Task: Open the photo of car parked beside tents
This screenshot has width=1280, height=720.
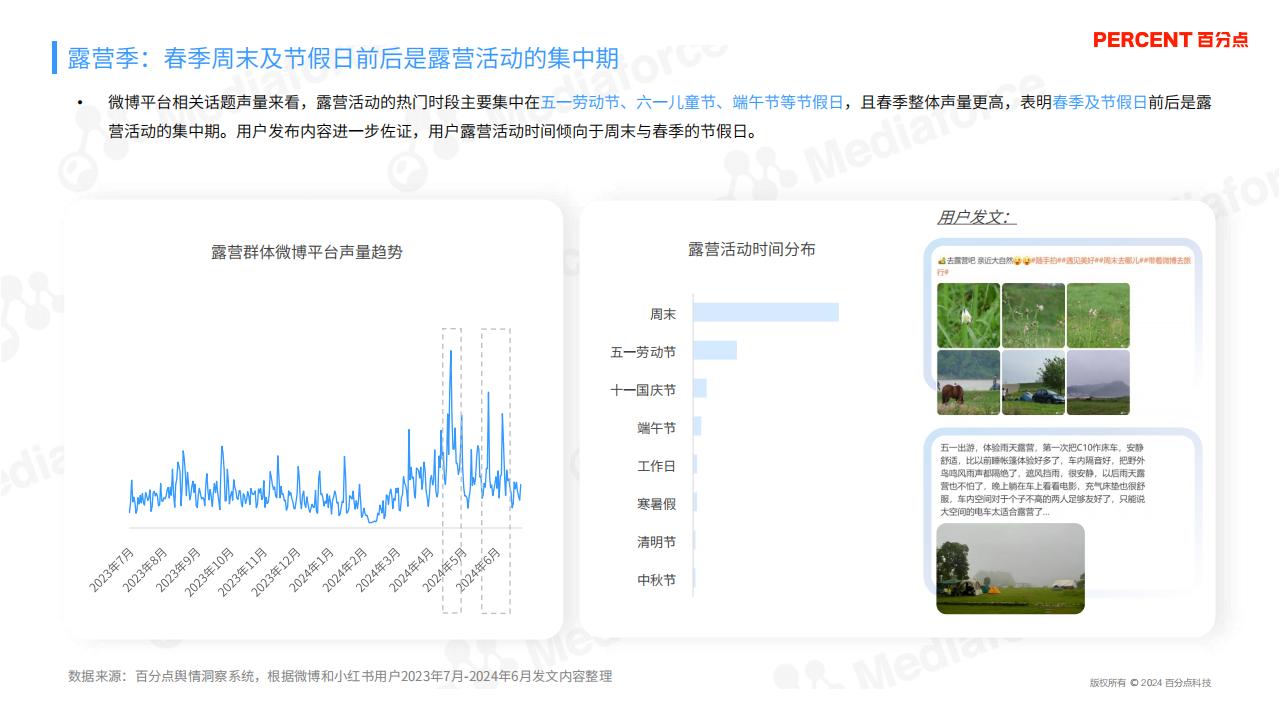Action: click(1033, 382)
